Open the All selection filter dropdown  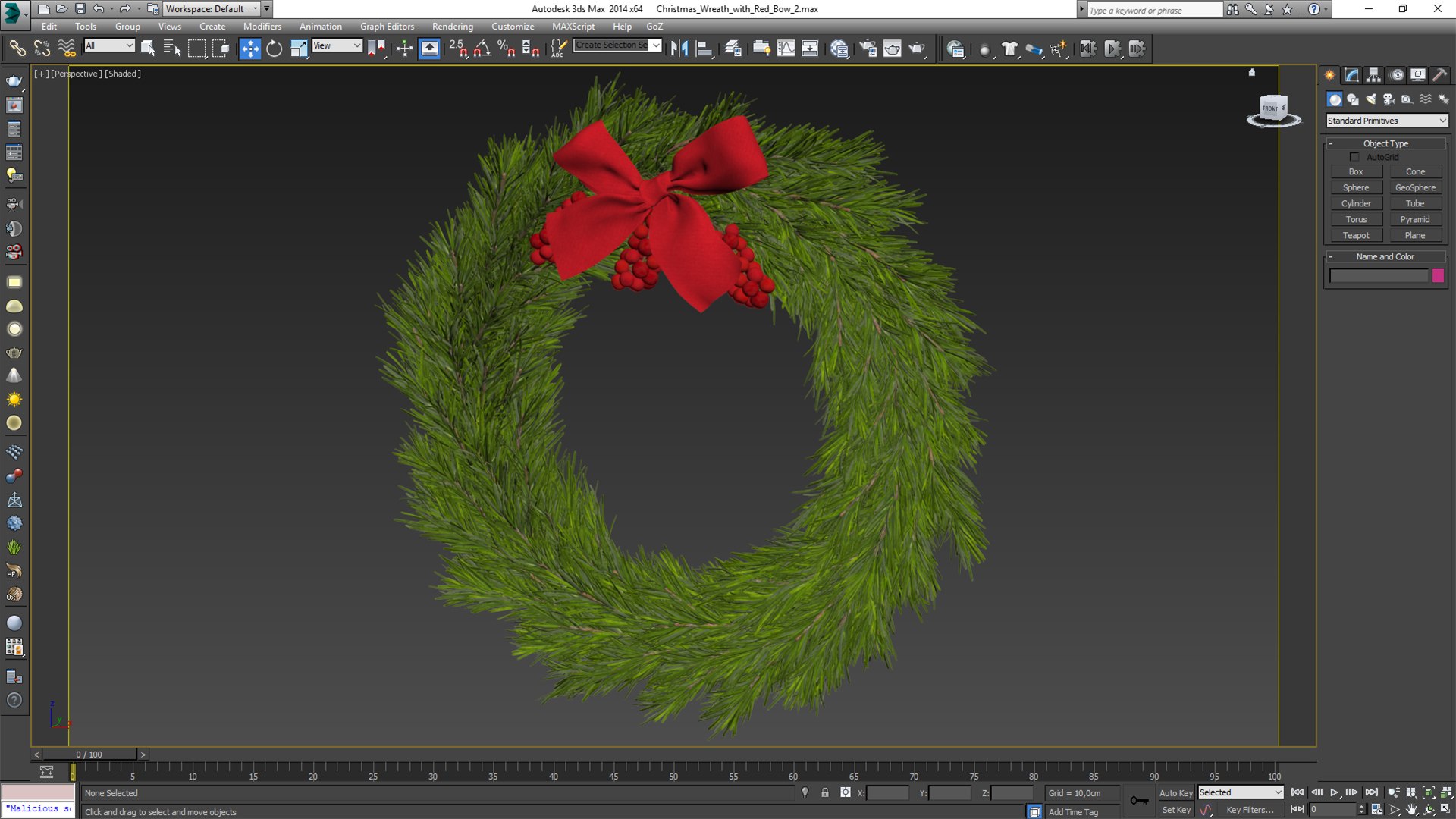point(109,45)
